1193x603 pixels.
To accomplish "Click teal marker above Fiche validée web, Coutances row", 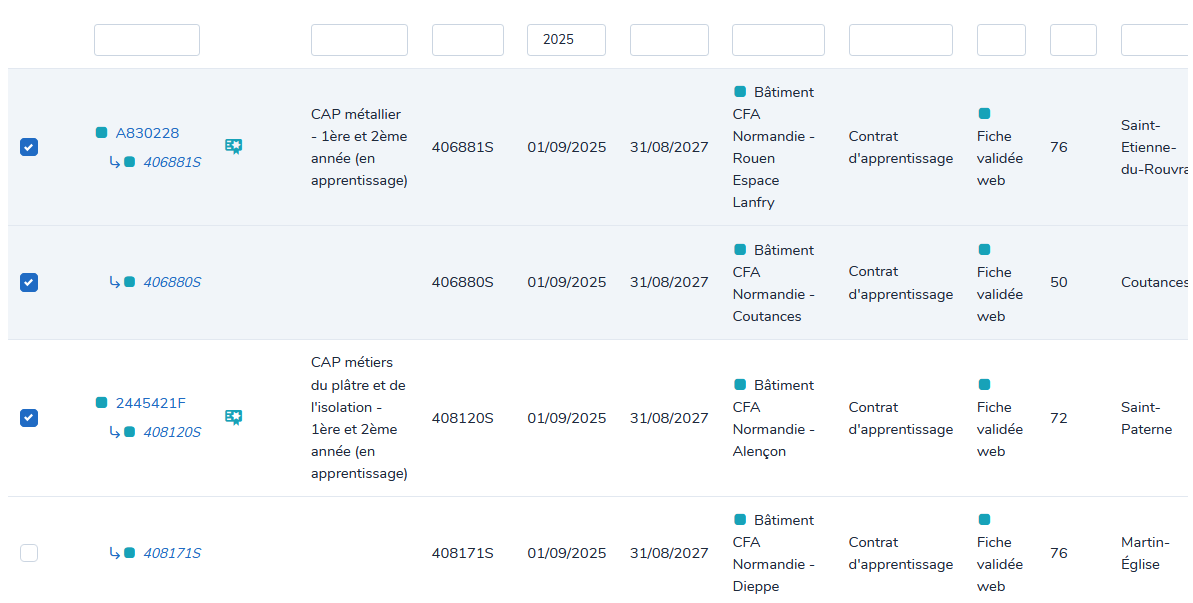I will click(x=984, y=250).
